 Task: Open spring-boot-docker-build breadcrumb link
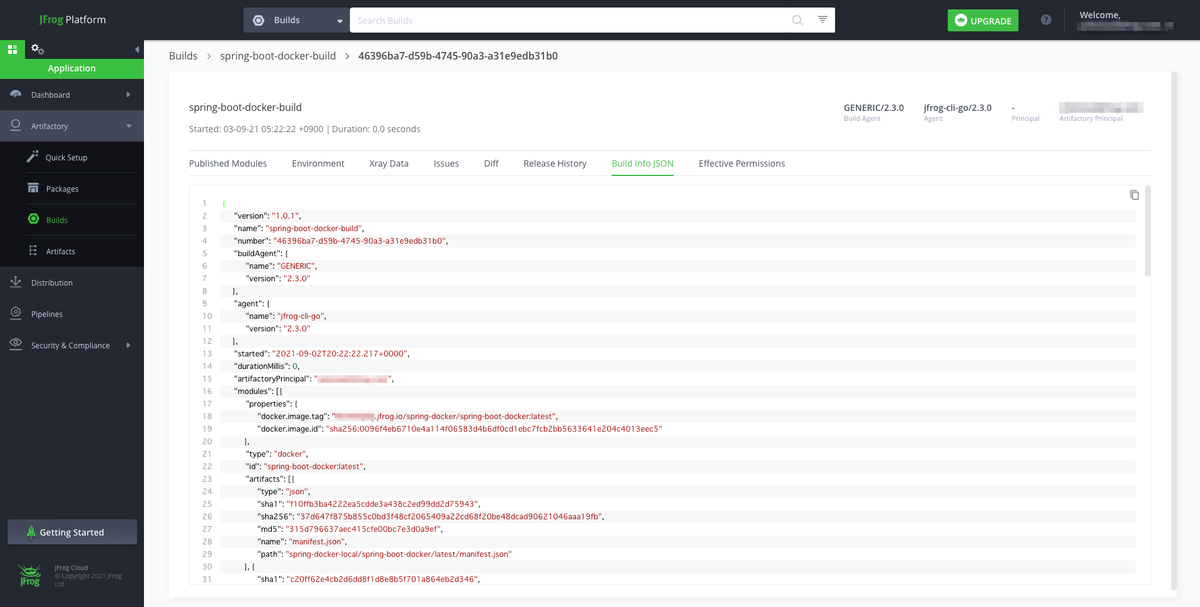[x=278, y=56]
